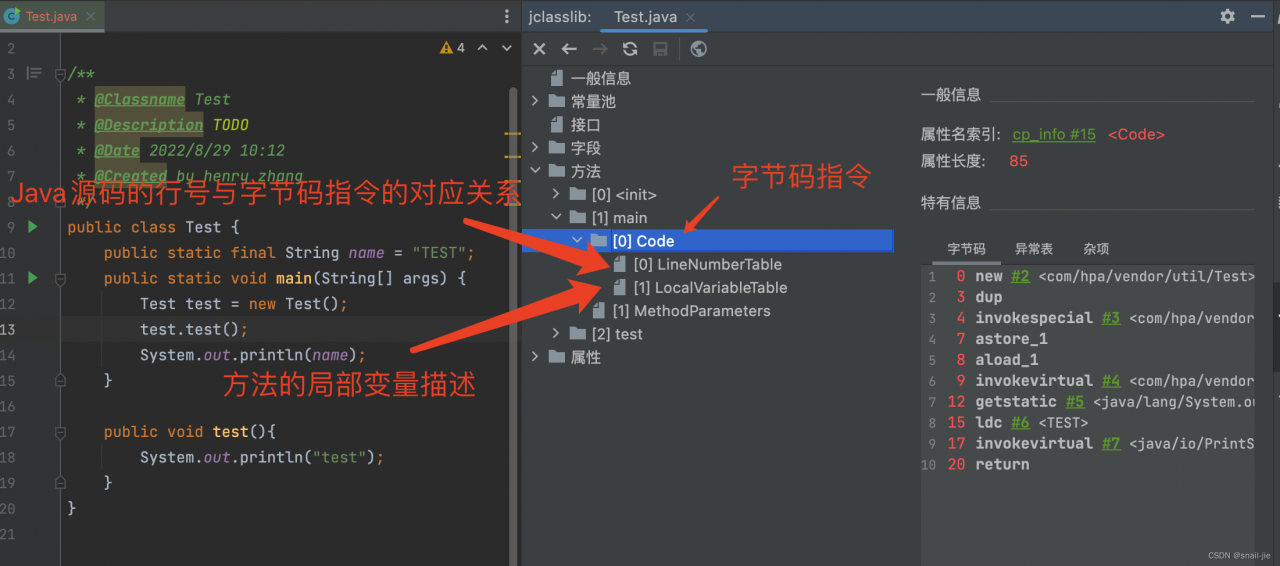The image size is (1280, 566).
Task: Expand the [0] <init> method
Action: 557,194
